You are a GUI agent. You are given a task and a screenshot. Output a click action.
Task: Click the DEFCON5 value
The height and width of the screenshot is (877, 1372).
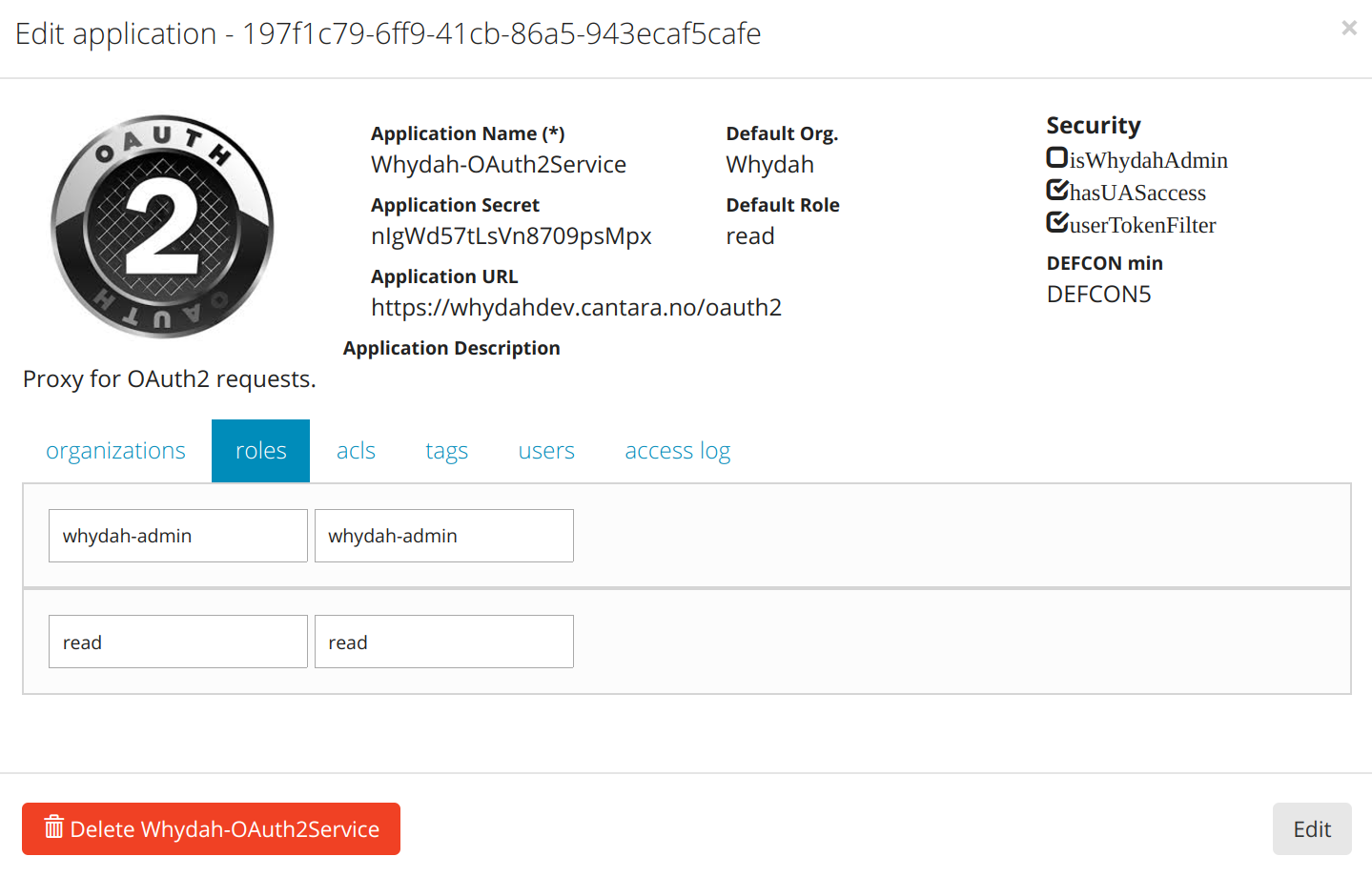pyautogui.click(x=1098, y=294)
